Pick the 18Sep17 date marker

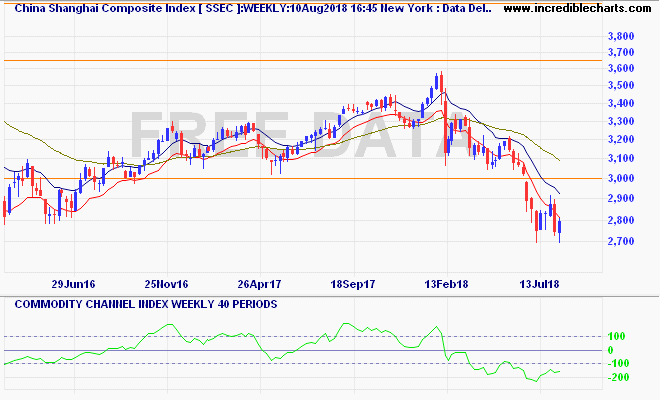(x=353, y=284)
